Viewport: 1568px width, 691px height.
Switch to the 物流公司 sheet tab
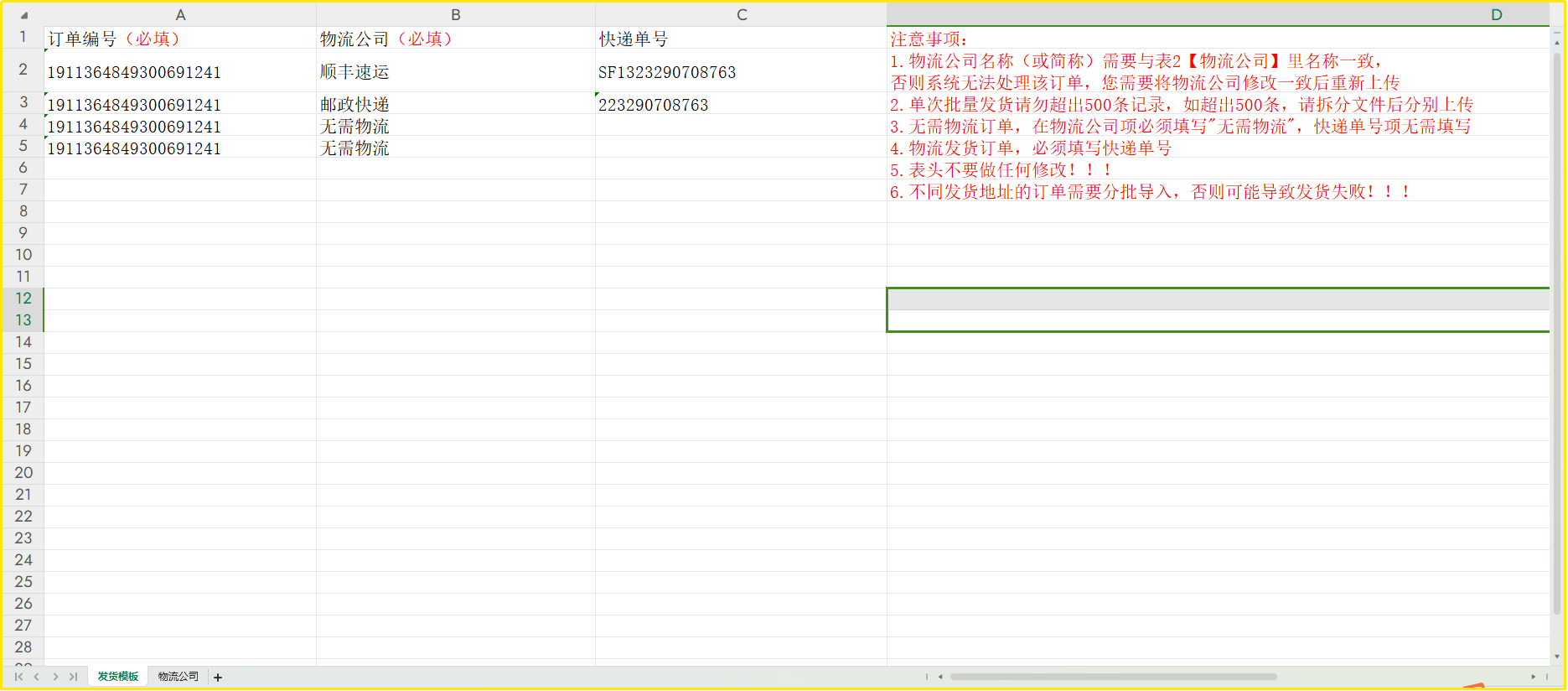[x=179, y=677]
